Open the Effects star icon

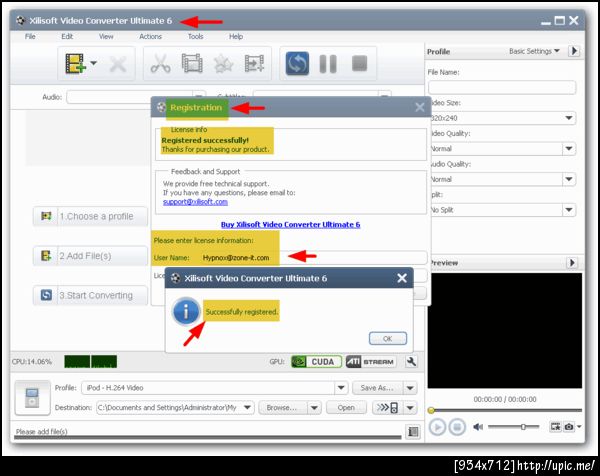coord(223,64)
